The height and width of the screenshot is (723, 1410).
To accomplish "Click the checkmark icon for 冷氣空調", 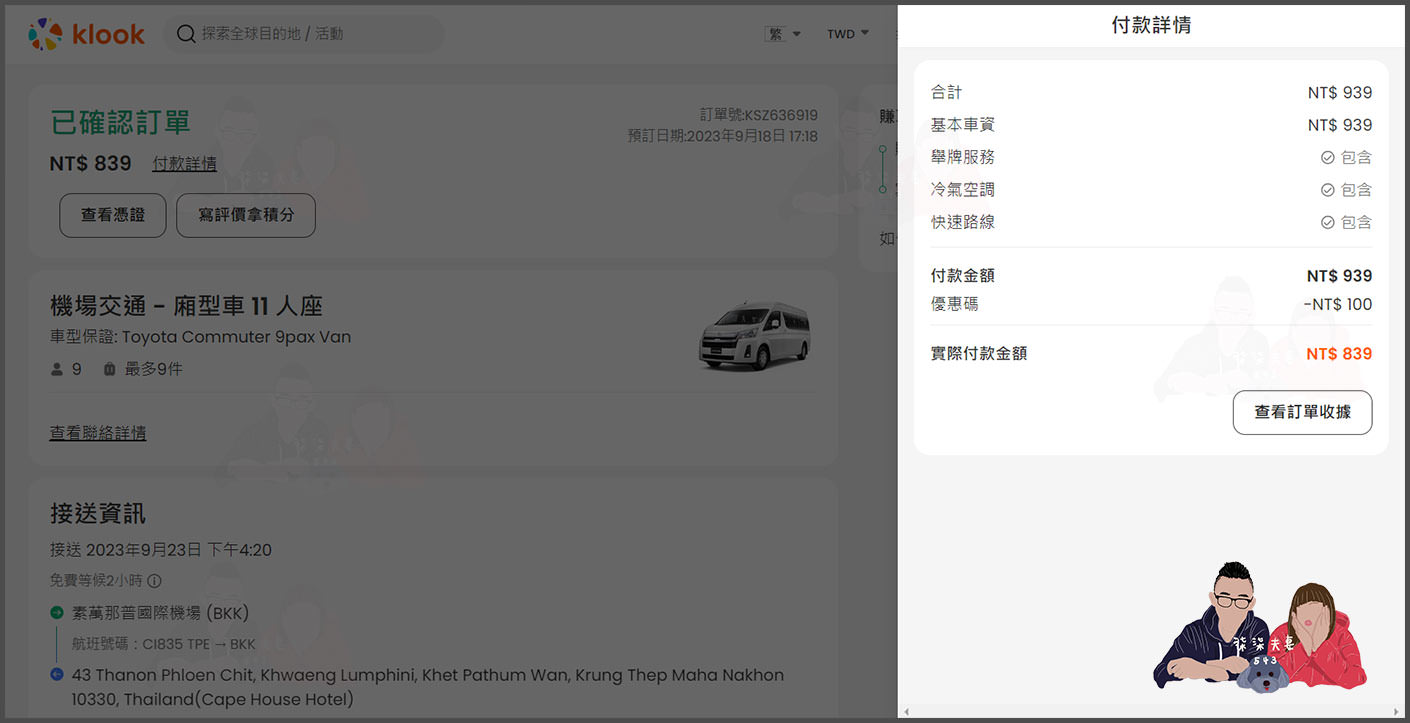I will click(x=1327, y=190).
